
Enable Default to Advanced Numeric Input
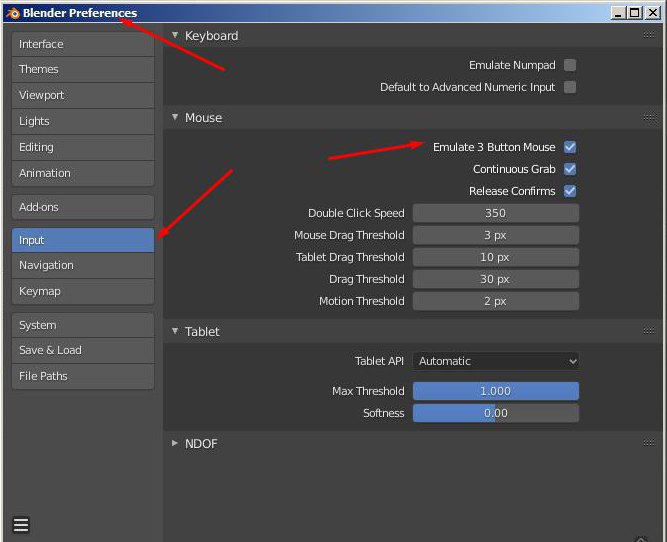coord(570,87)
